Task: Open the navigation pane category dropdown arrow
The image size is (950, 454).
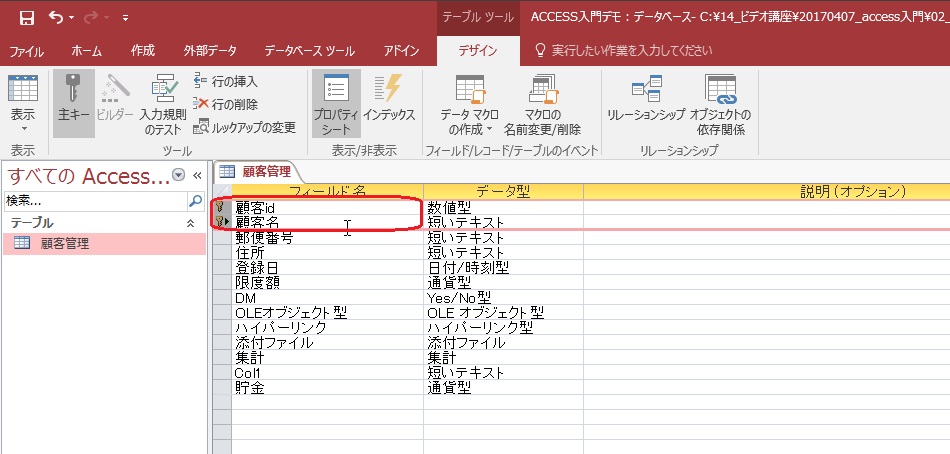Action: tap(179, 175)
